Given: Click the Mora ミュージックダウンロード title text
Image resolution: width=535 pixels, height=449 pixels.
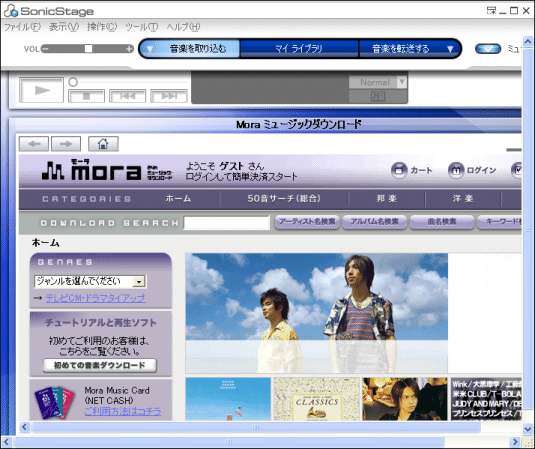Looking at the screenshot, I should click(299, 124).
